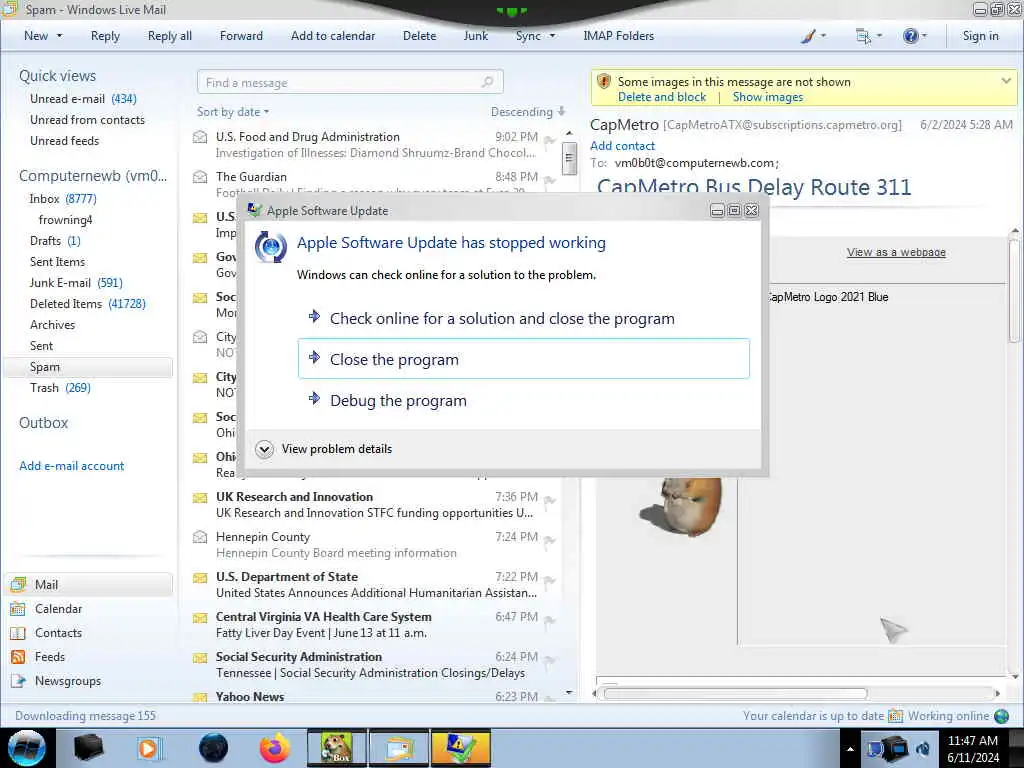Open Calendar via its navigation icon

point(18,609)
